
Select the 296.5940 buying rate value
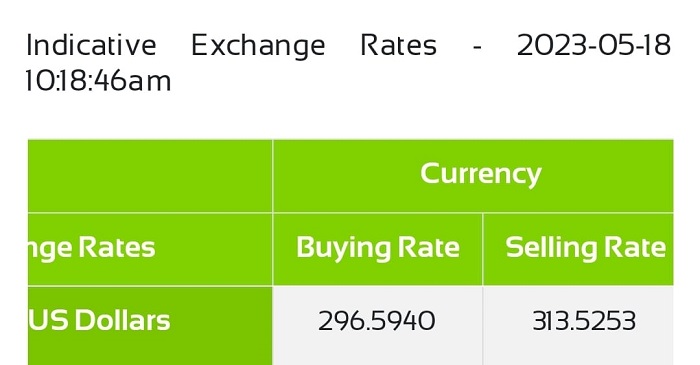point(377,321)
